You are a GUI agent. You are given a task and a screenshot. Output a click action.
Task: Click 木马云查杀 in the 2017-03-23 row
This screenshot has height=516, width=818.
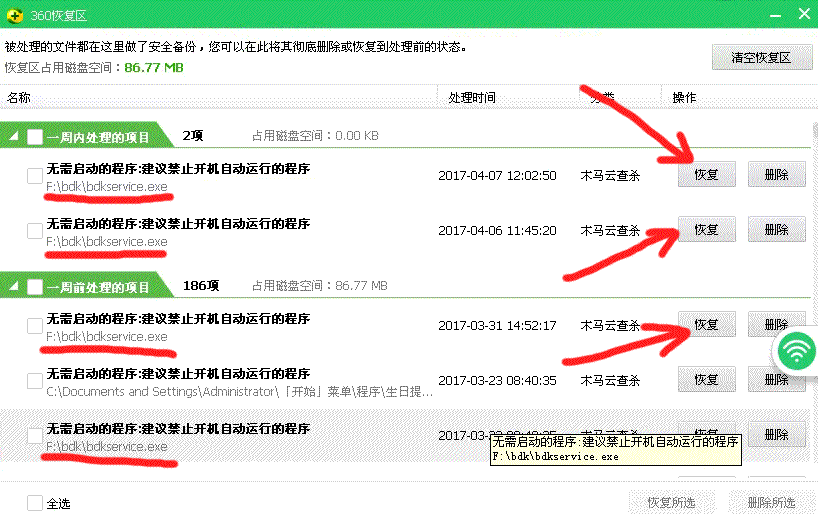610,381
